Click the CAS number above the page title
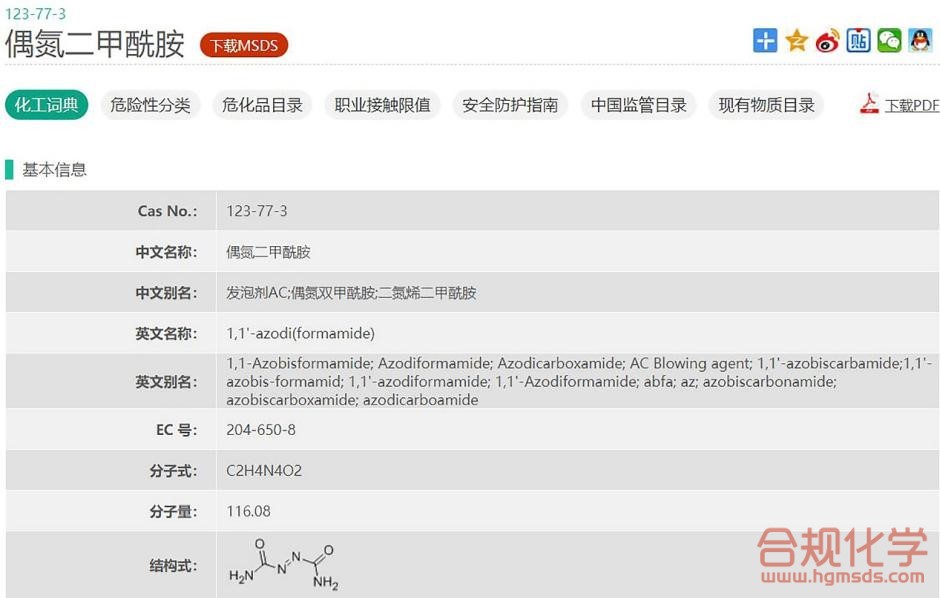 pos(35,14)
